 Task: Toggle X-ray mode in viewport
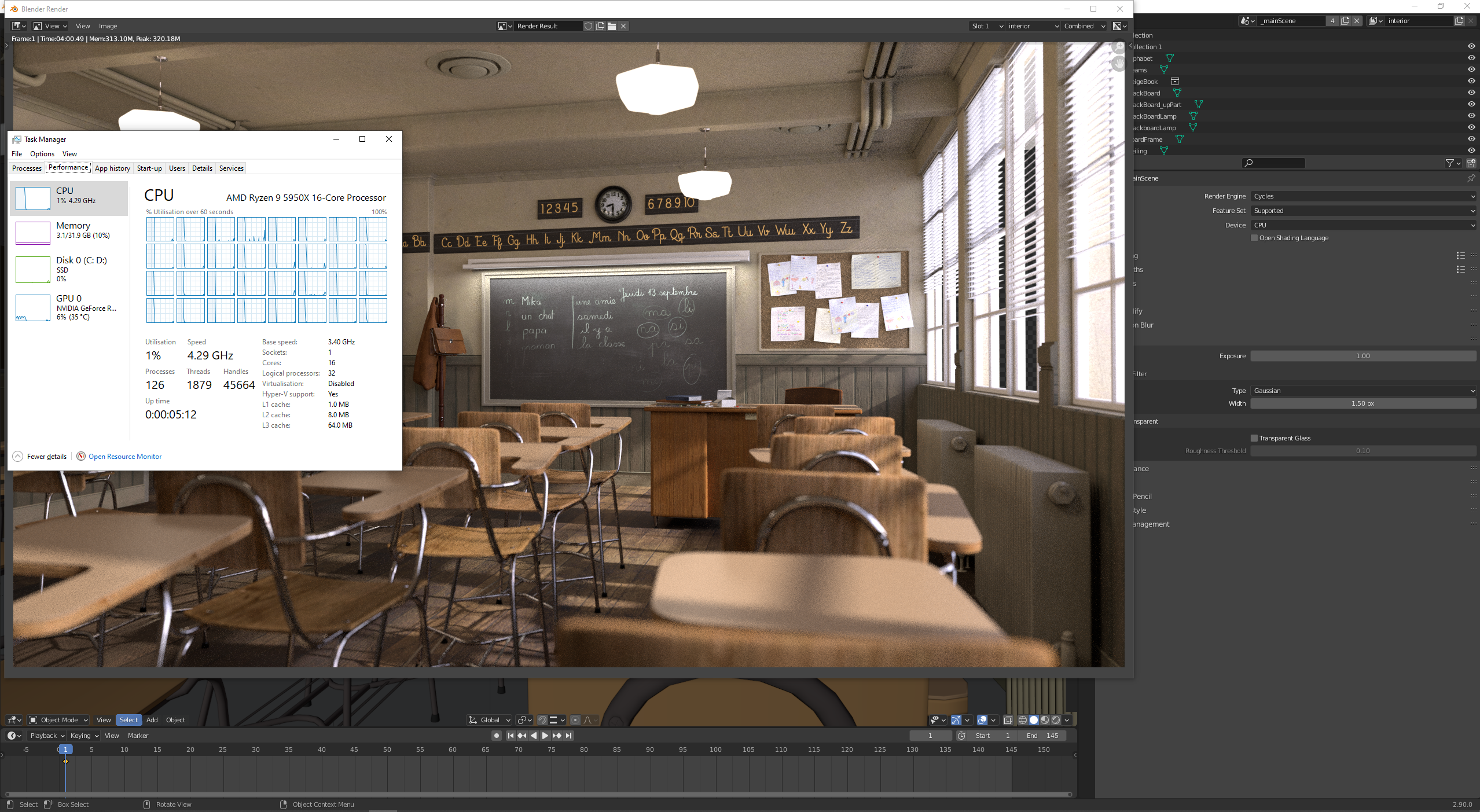pos(1008,720)
